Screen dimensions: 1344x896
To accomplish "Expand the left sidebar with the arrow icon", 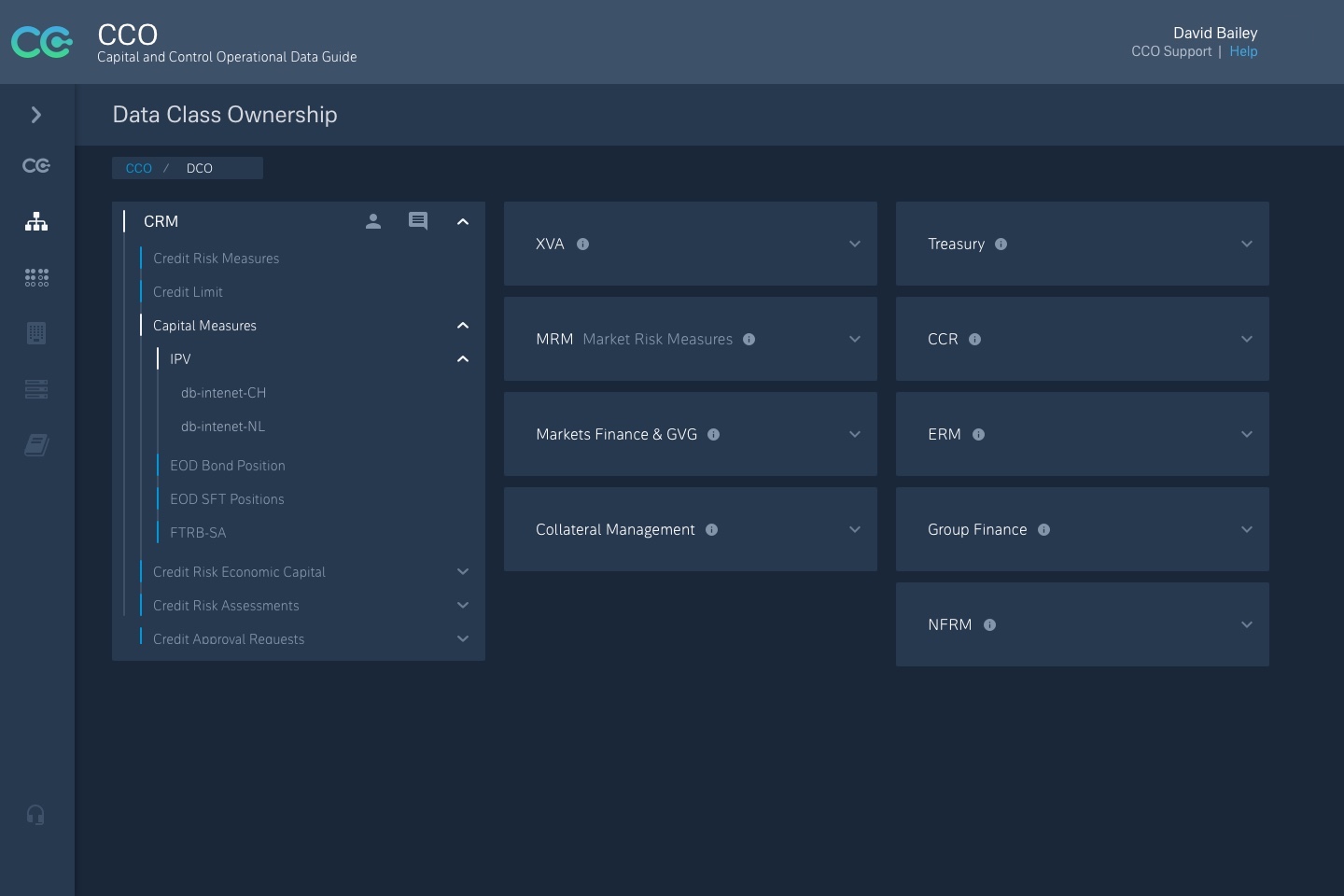I will pyautogui.click(x=36, y=115).
